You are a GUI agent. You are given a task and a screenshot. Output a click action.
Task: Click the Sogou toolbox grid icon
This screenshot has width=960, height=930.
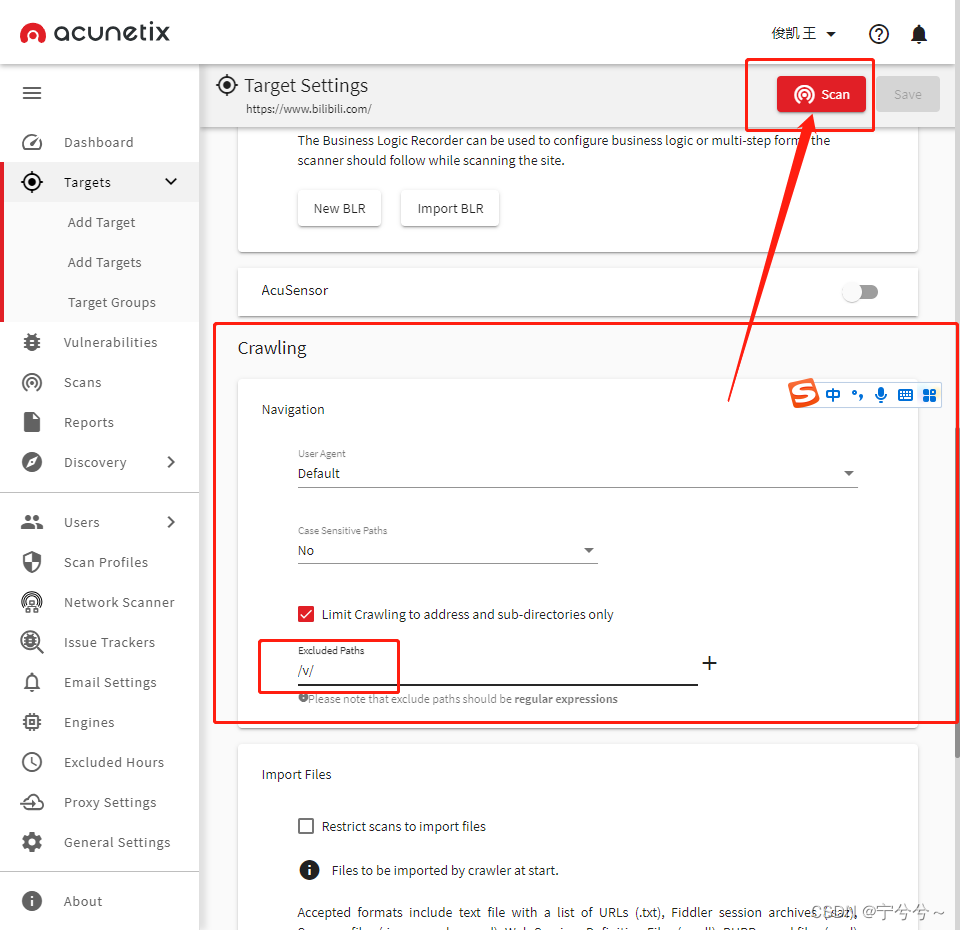(x=929, y=396)
